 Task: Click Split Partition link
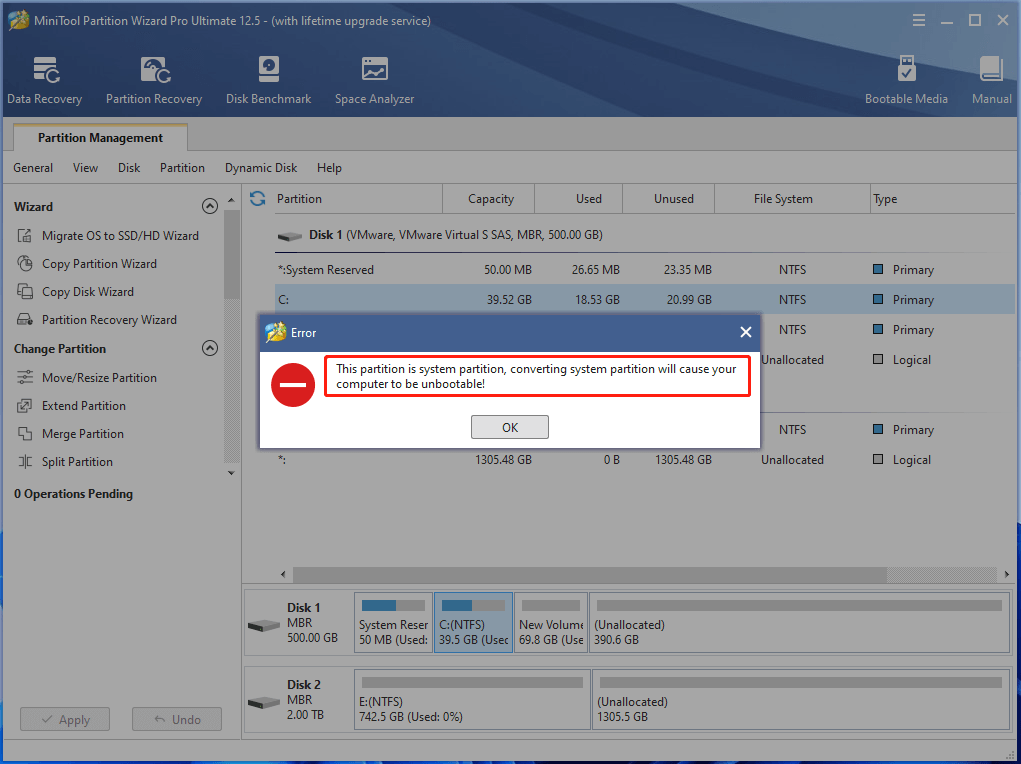[x=77, y=462]
